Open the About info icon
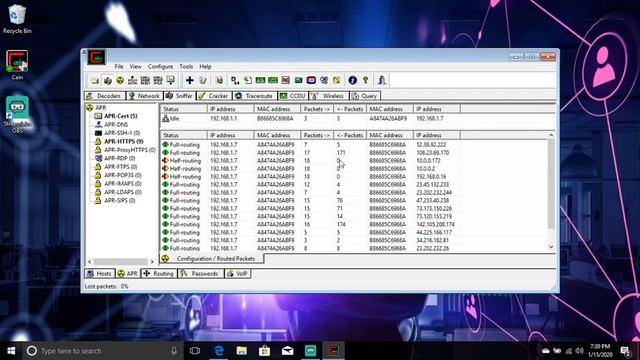Viewport: 640px width, 360px height. click(x=353, y=80)
